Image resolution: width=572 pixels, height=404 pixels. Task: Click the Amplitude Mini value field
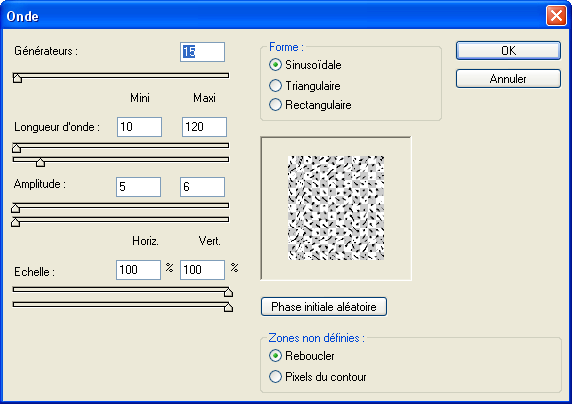tap(138, 187)
